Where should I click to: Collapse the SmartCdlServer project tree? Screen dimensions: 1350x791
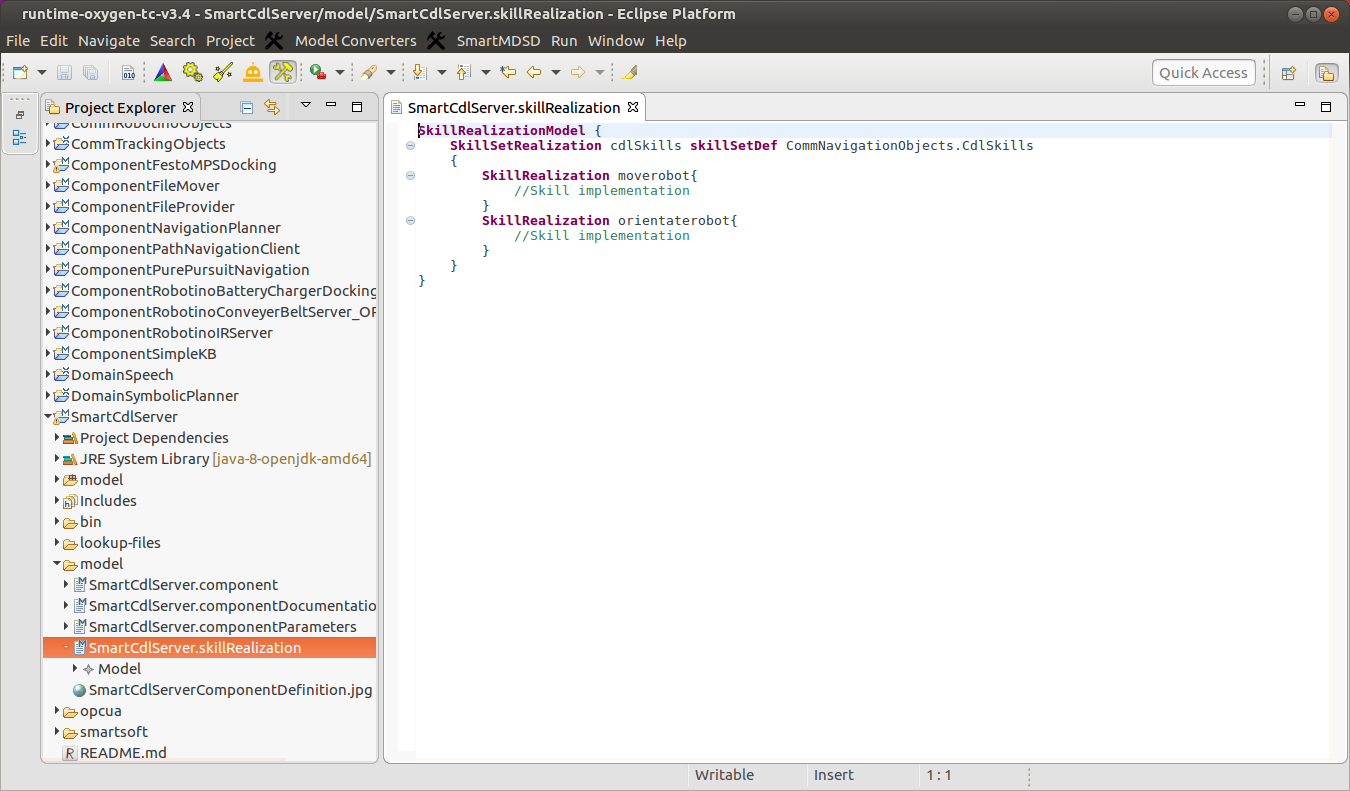pyautogui.click(x=48, y=417)
